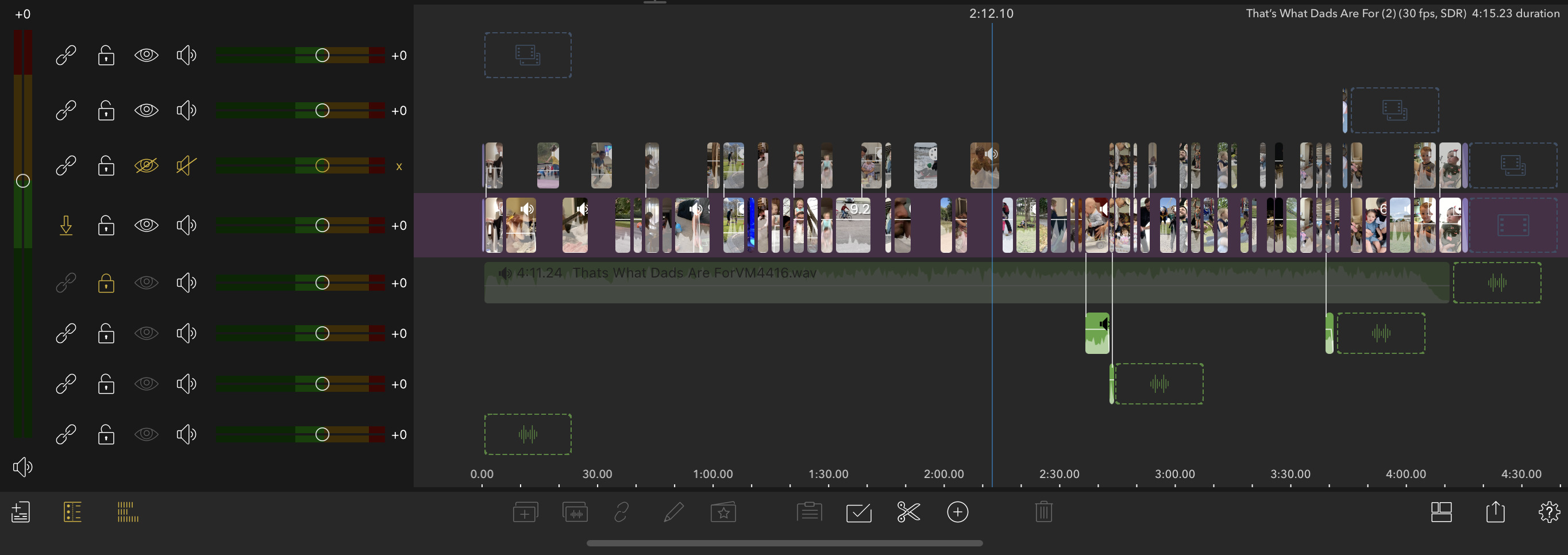
Task: Open the export share icon
Action: pos(1495,512)
